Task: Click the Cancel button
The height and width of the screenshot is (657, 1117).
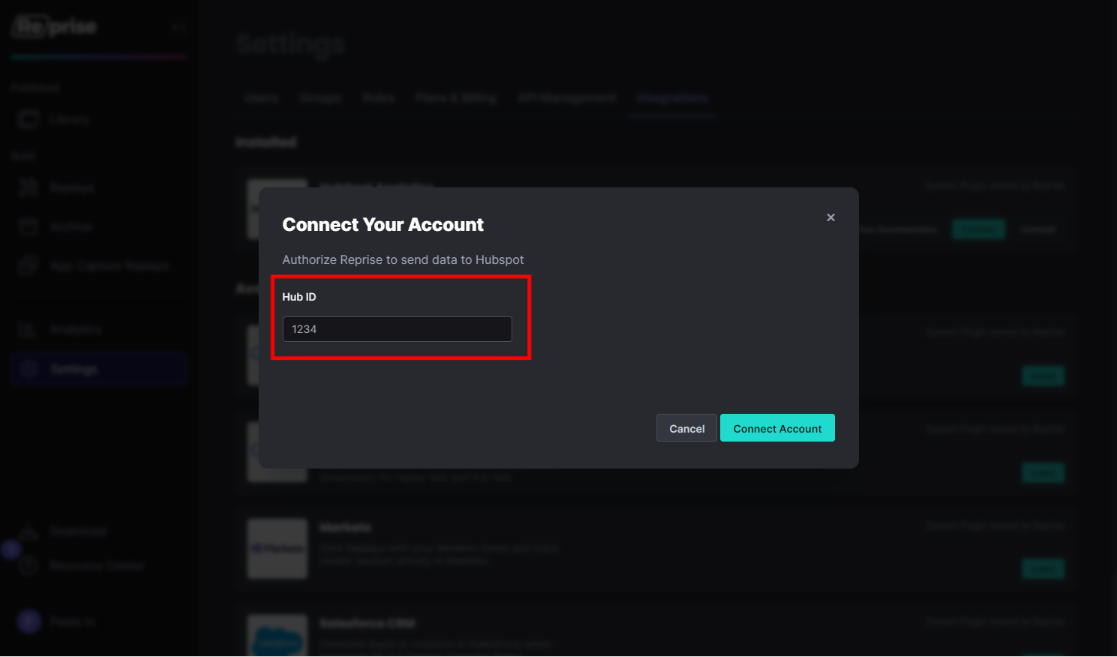Action: coord(686,428)
